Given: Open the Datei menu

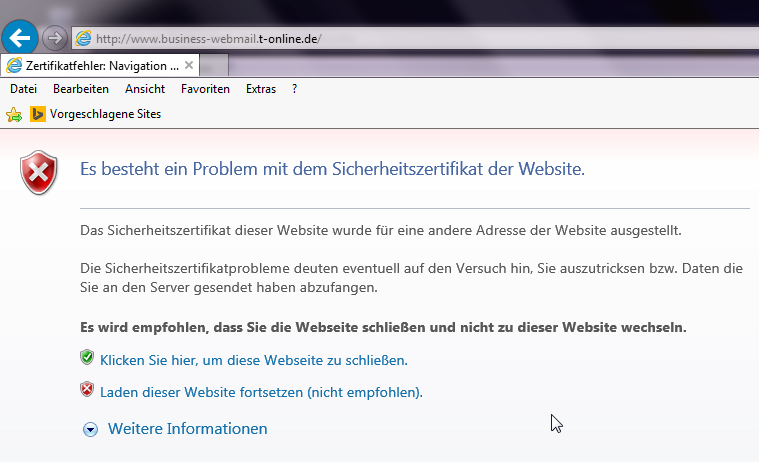Looking at the screenshot, I should click(23, 89).
